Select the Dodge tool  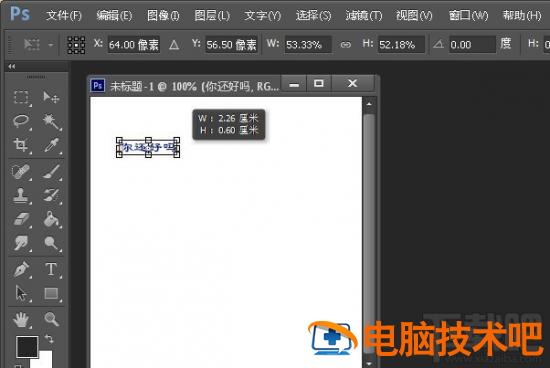51,243
